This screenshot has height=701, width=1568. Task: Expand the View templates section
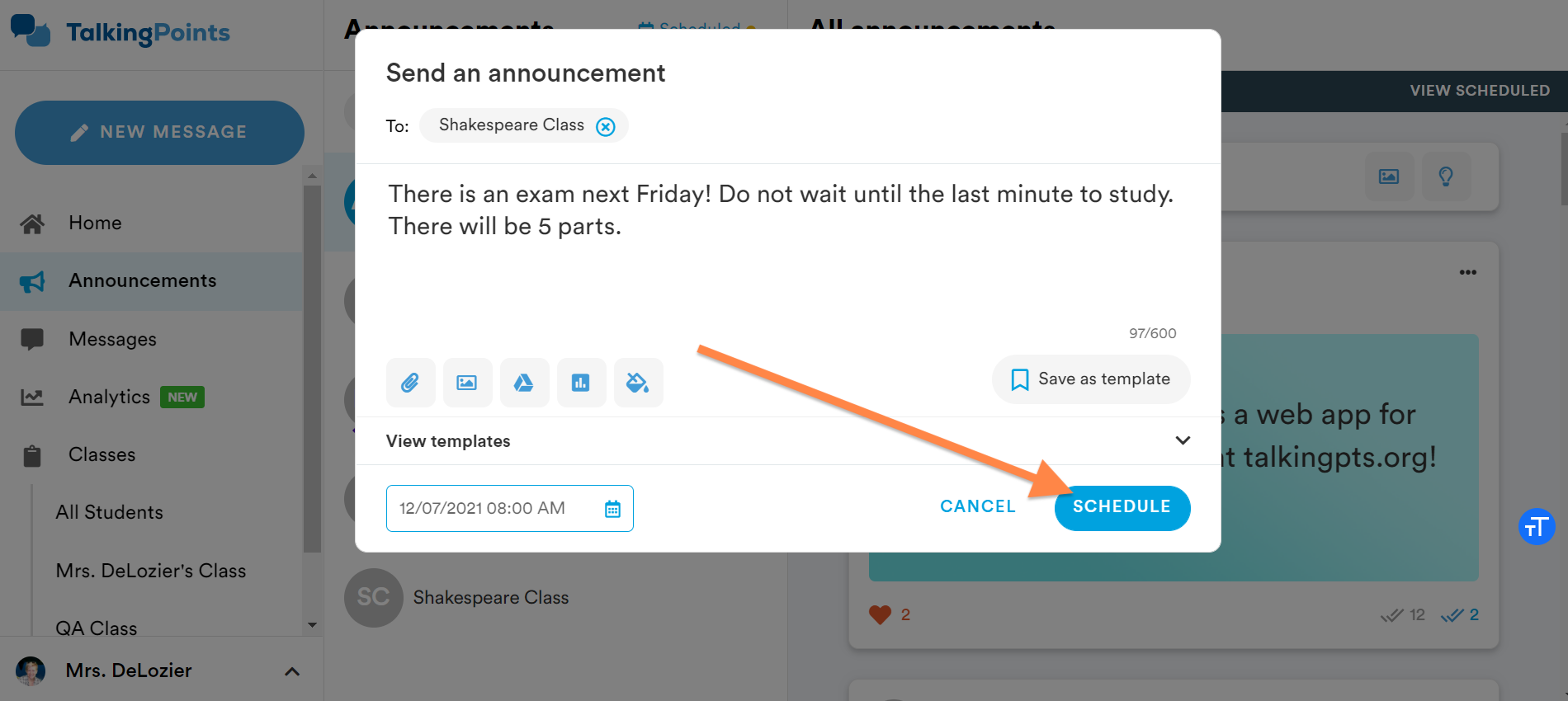(1182, 440)
